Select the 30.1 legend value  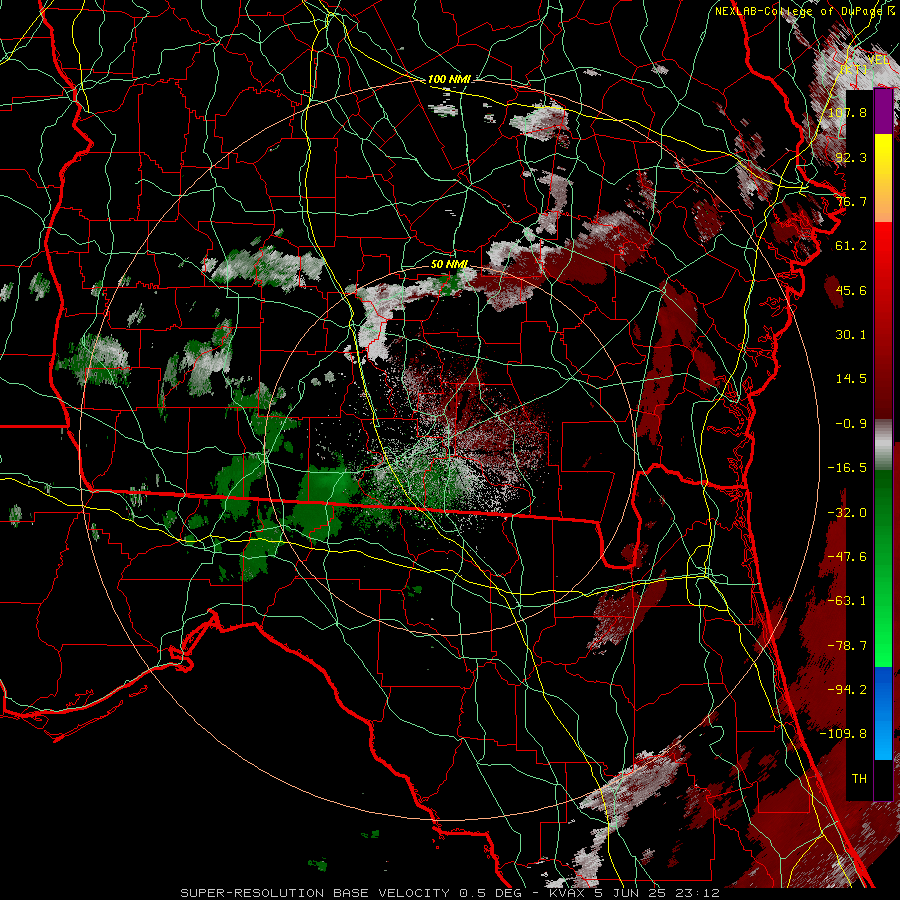(x=851, y=334)
